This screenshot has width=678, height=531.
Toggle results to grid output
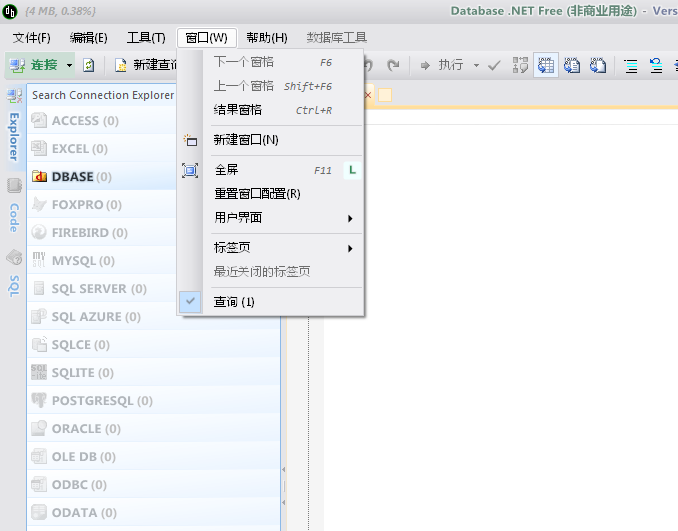click(546, 65)
